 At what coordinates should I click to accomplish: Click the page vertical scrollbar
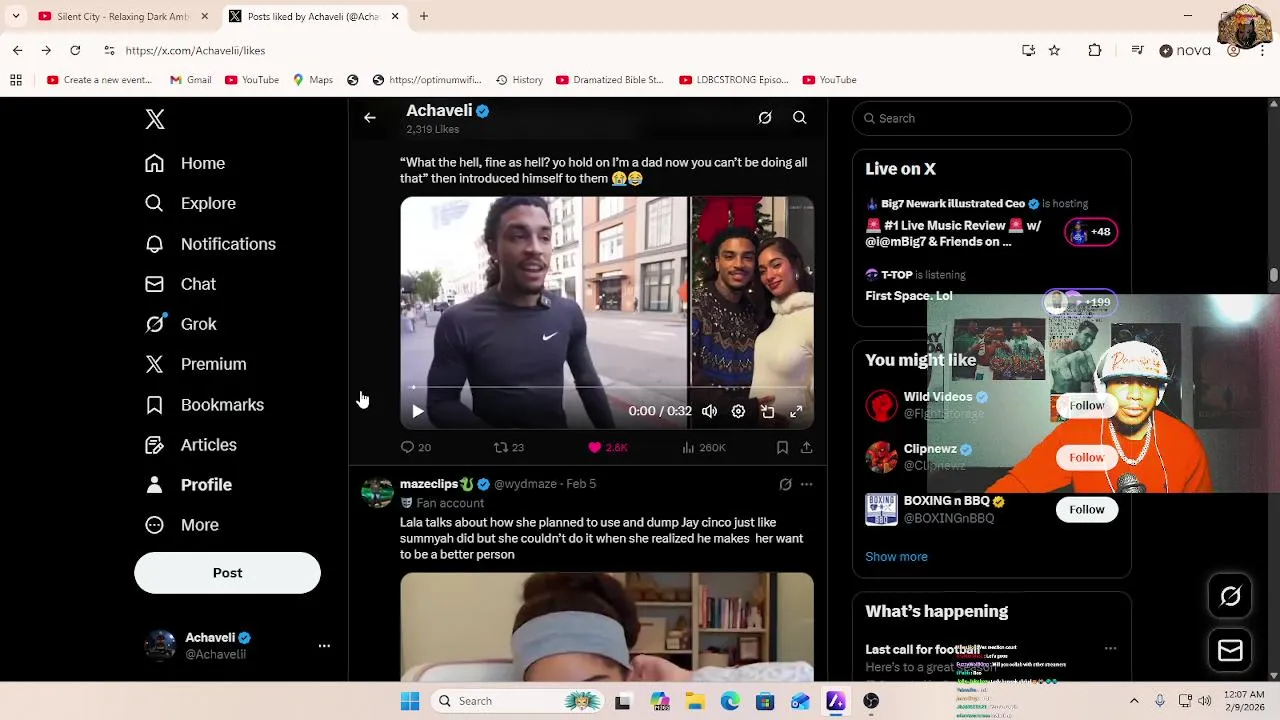[1273, 275]
